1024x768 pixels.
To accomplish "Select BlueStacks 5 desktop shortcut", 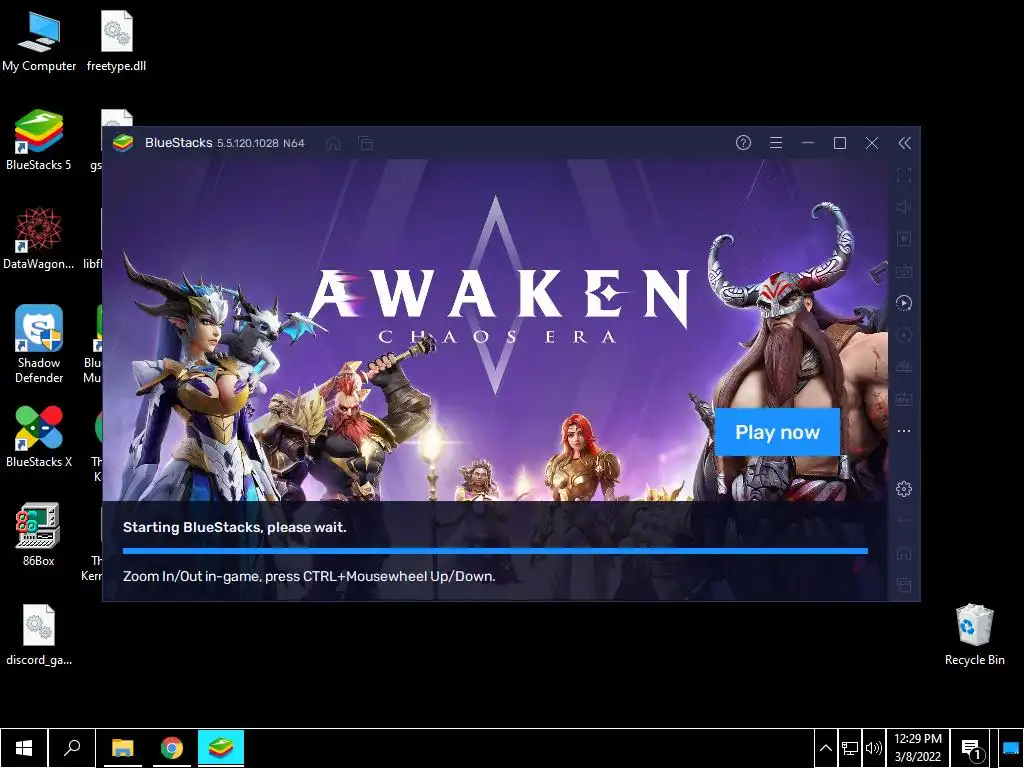I will point(39,140).
